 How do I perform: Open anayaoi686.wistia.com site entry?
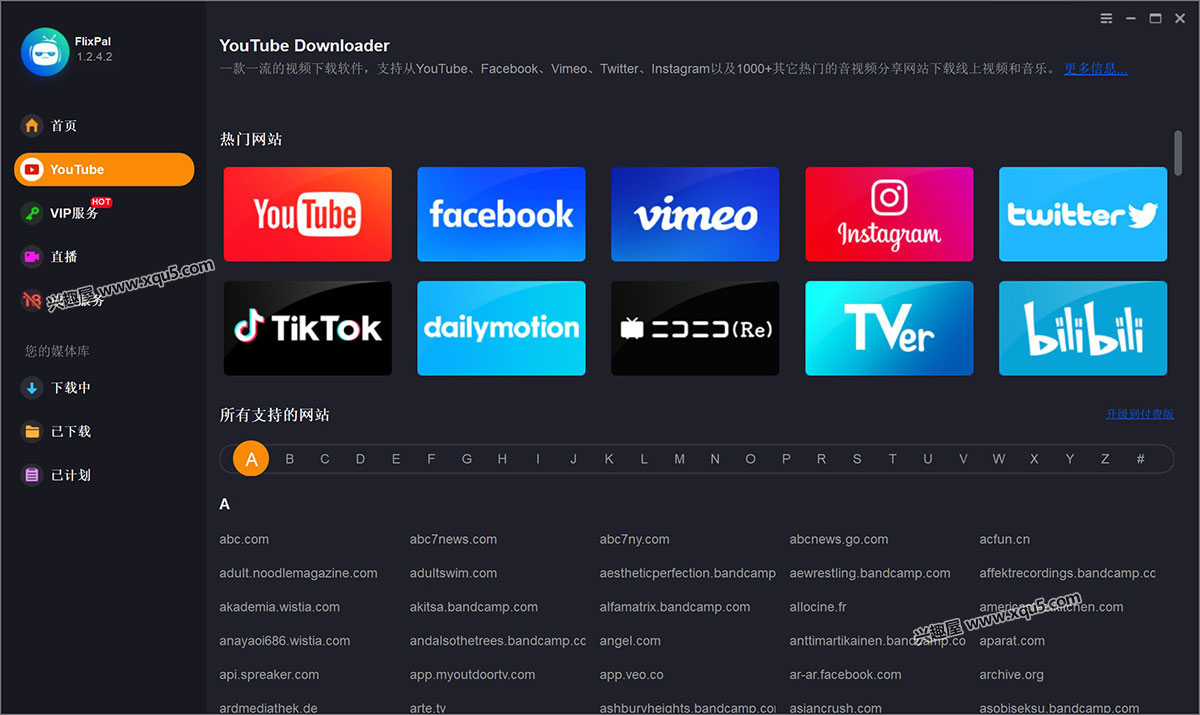[284, 641]
